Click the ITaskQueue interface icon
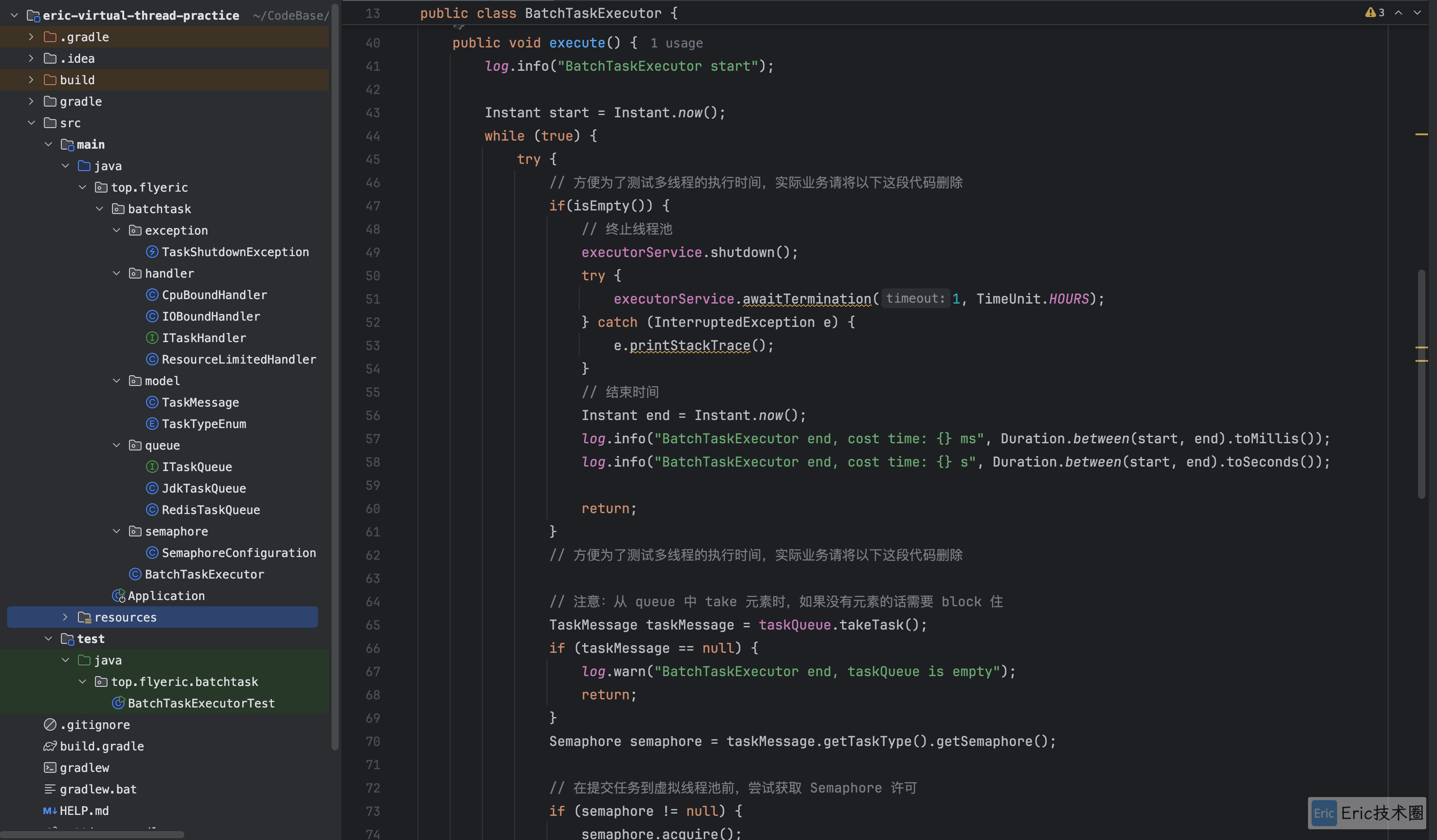 pos(152,467)
